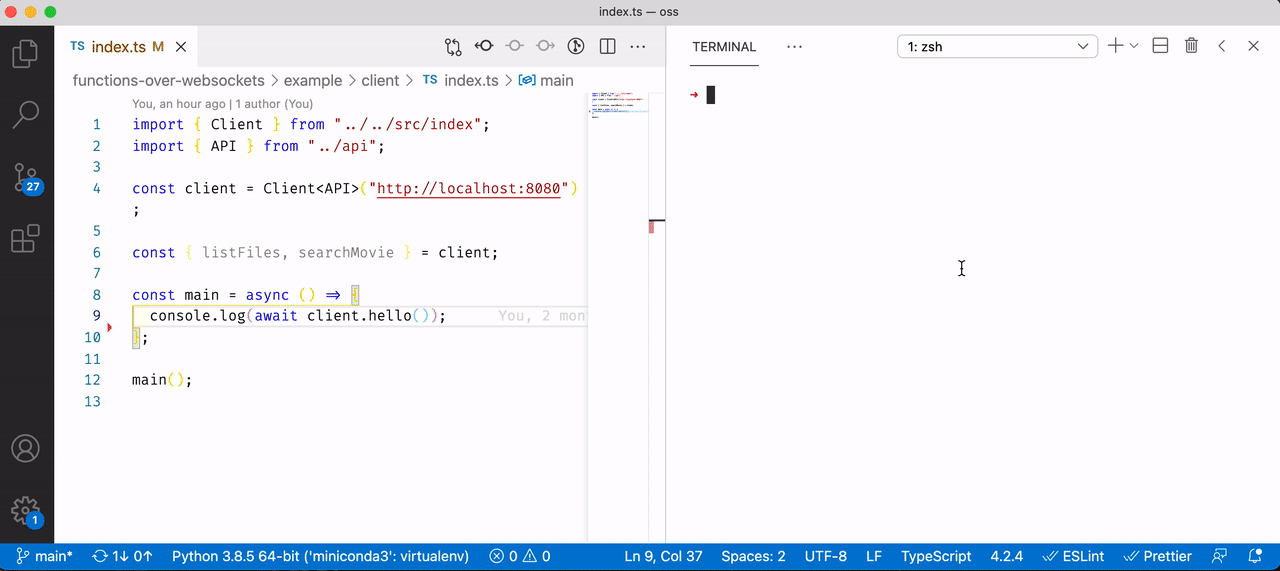The image size is (1280, 571).
Task: Change language mode TypeScript
Action: (x=936, y=556)
